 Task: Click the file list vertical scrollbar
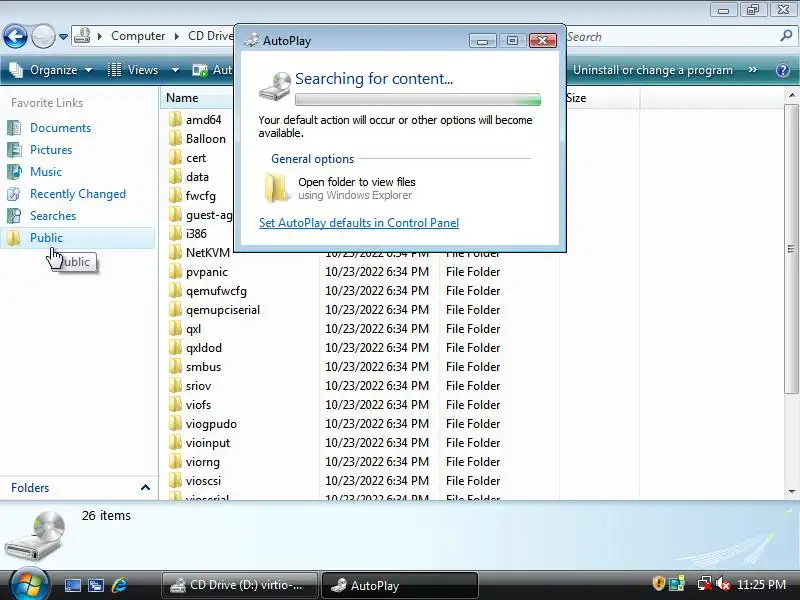791,248
